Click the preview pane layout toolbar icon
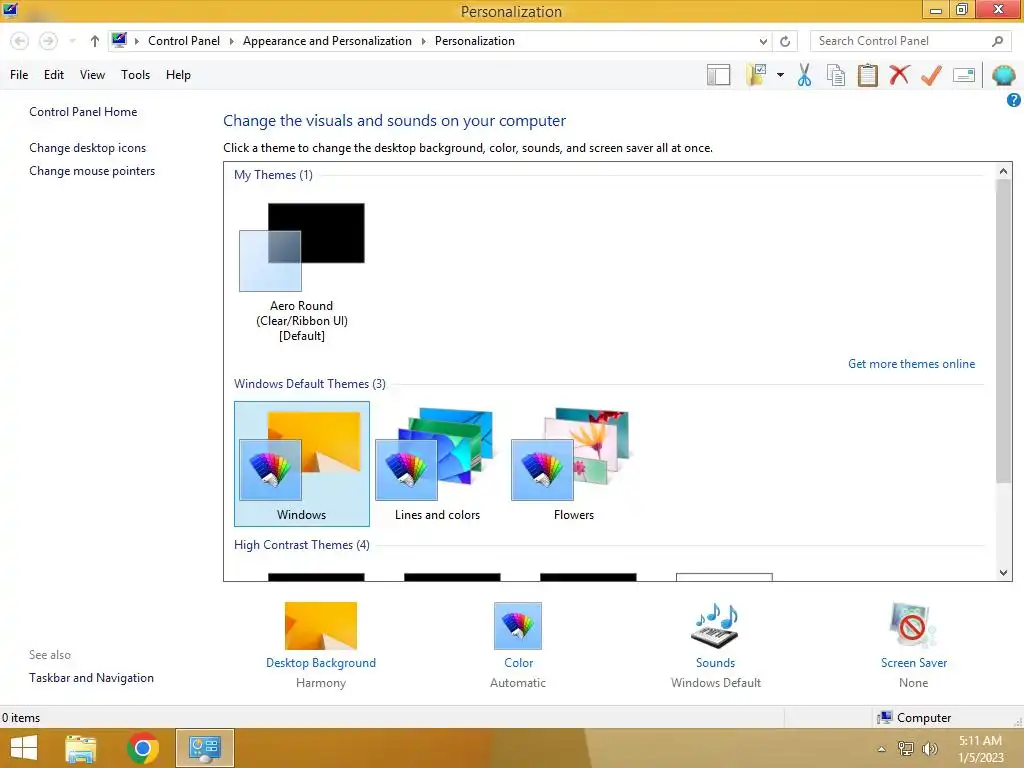The width and height of the screenshot is (1024, 768). click(x=718, y=75)
